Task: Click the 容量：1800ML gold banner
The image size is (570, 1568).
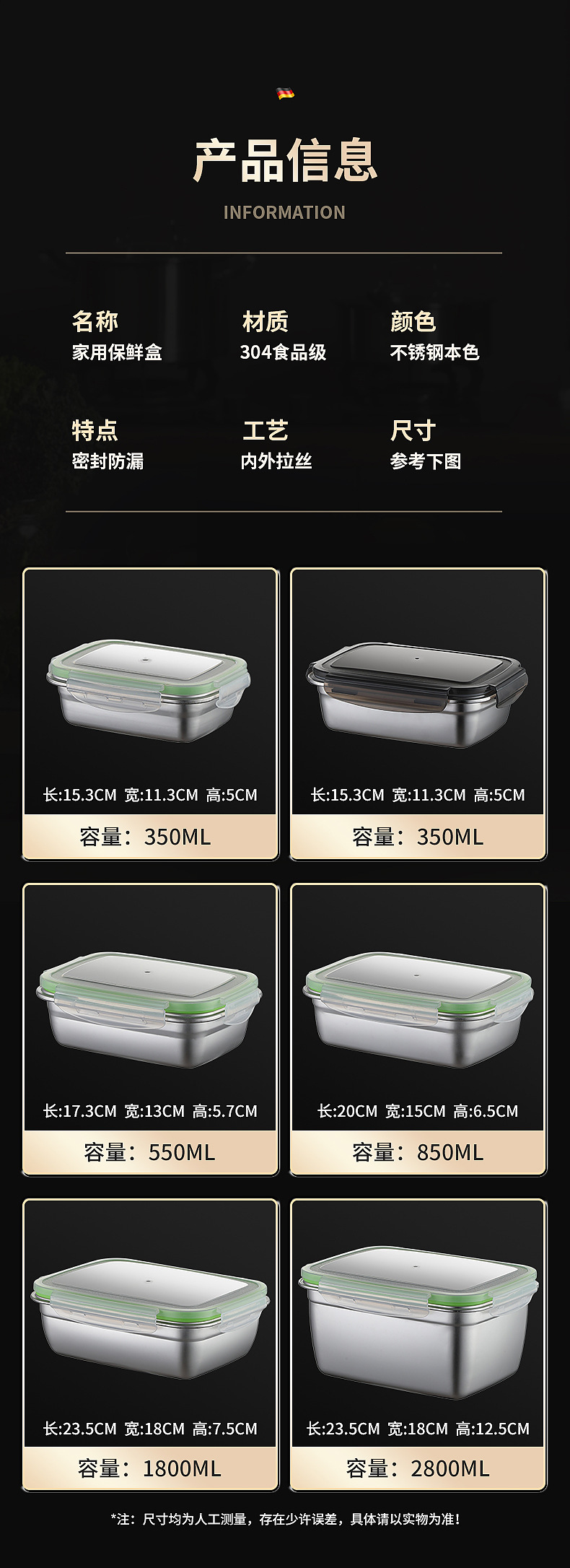Action: coord(150,1468)
